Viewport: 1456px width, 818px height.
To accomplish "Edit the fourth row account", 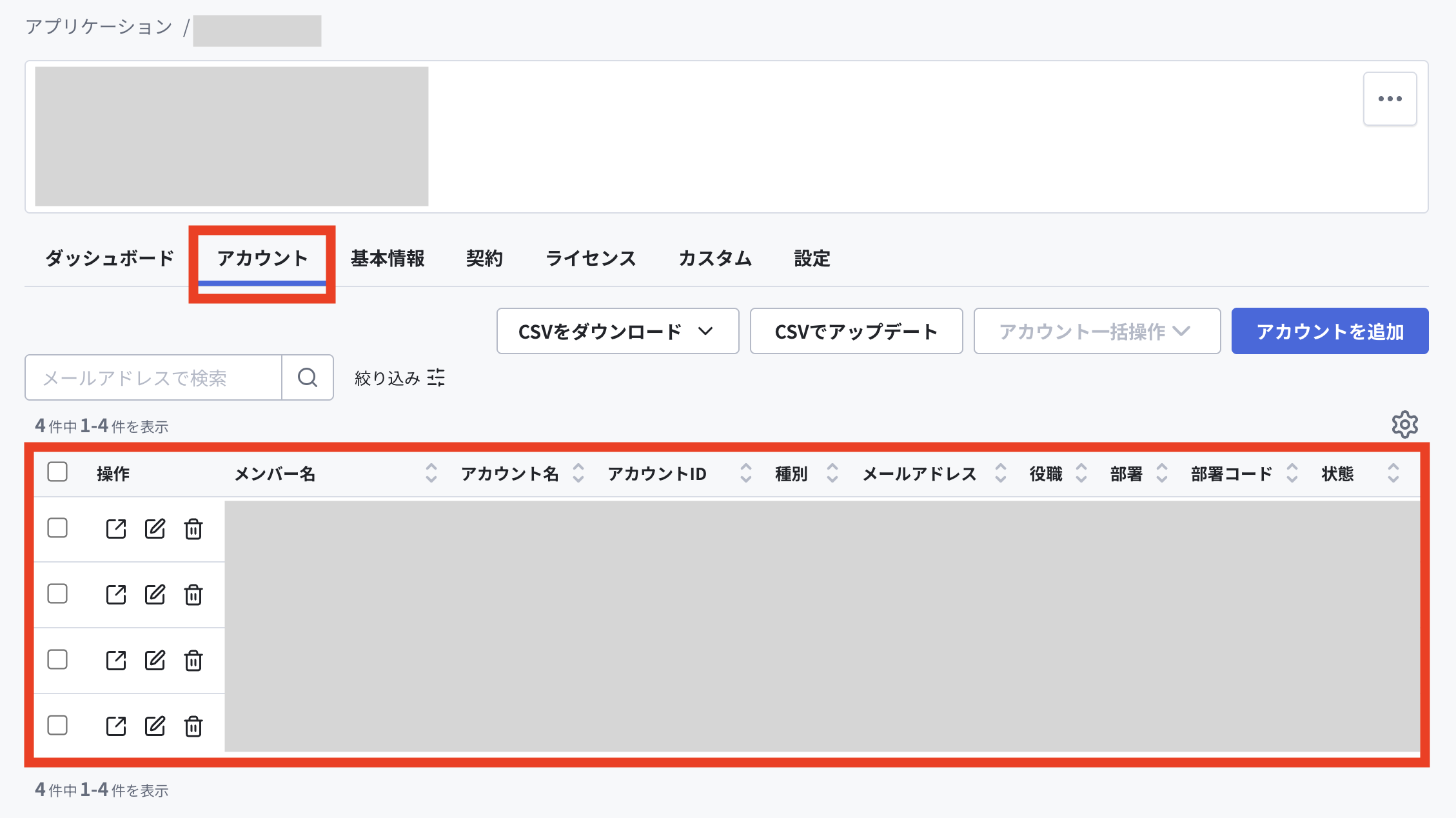I will pyautogui.click(x=155, y=726).
